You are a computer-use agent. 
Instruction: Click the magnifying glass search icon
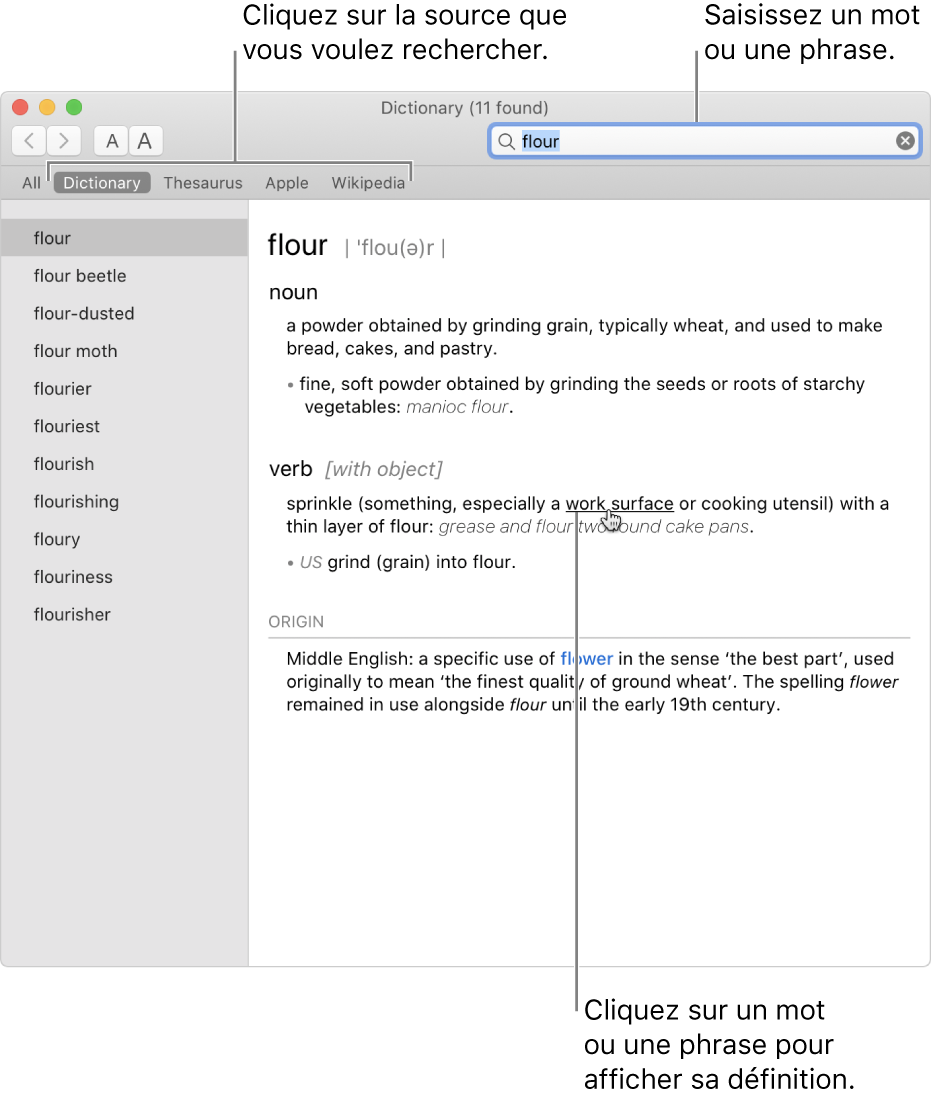(506, 141)
